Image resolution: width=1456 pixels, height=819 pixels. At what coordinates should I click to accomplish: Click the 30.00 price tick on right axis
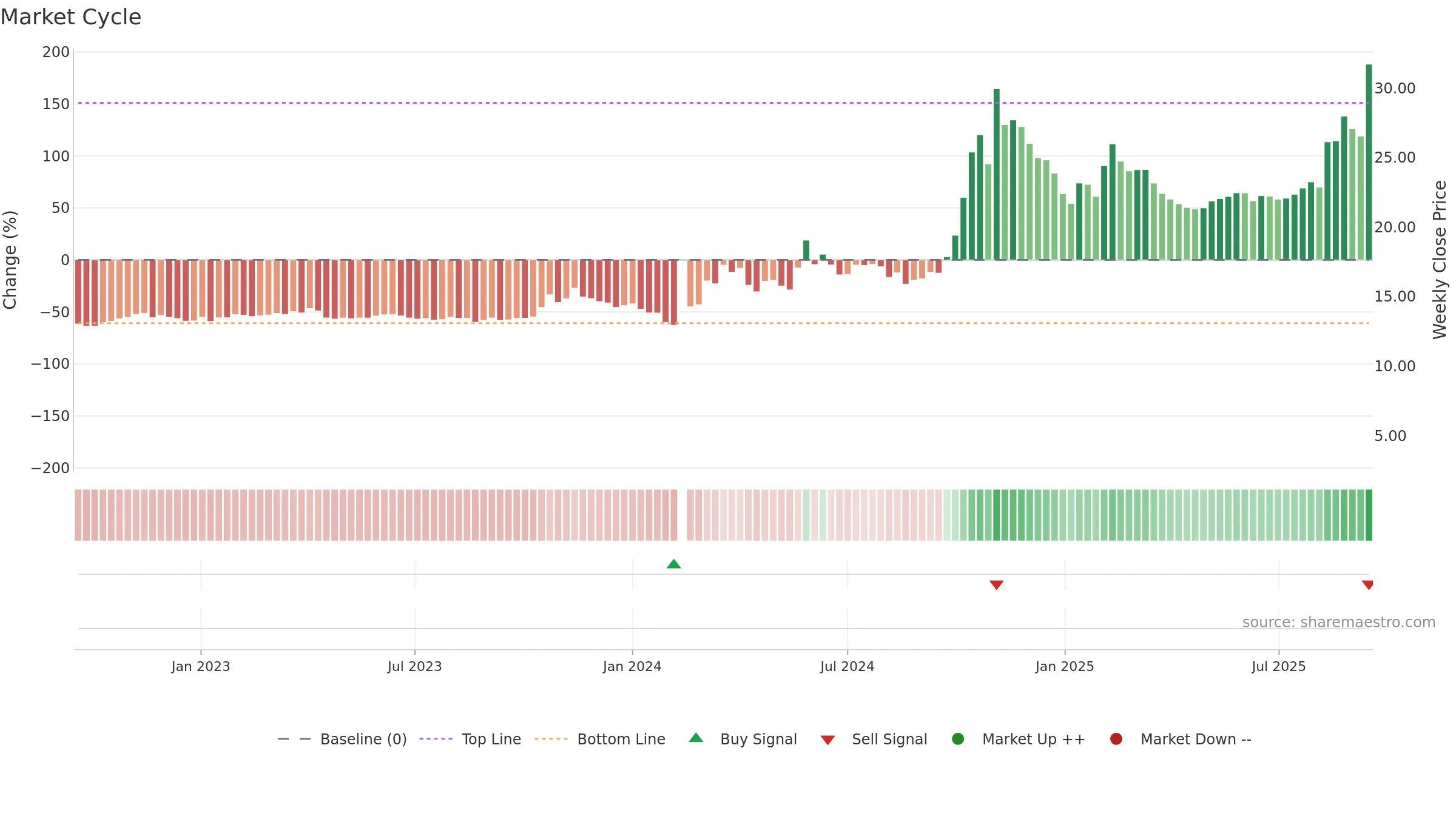(x=1395, y=89)
